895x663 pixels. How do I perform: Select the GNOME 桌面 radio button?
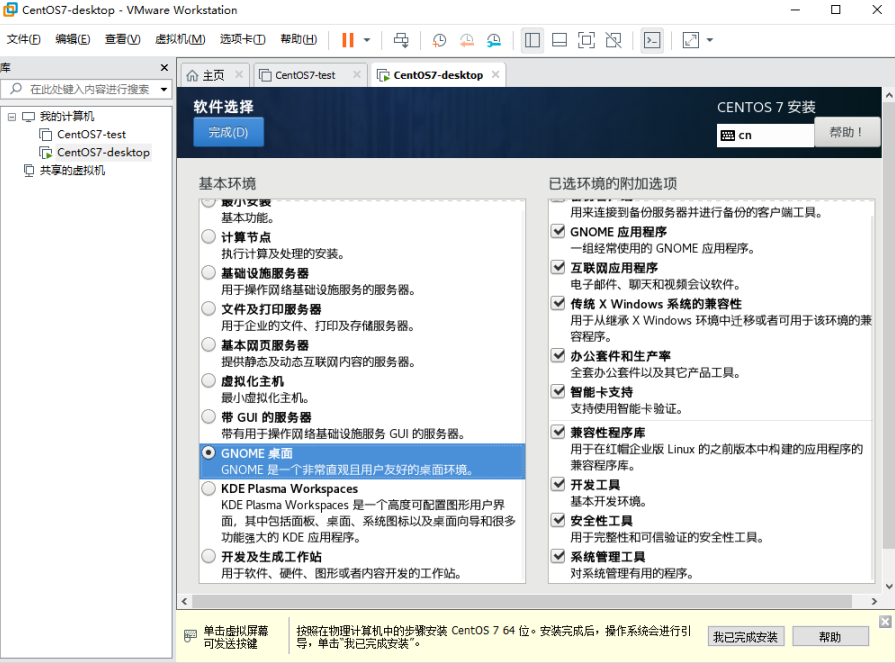pos(208,452)
